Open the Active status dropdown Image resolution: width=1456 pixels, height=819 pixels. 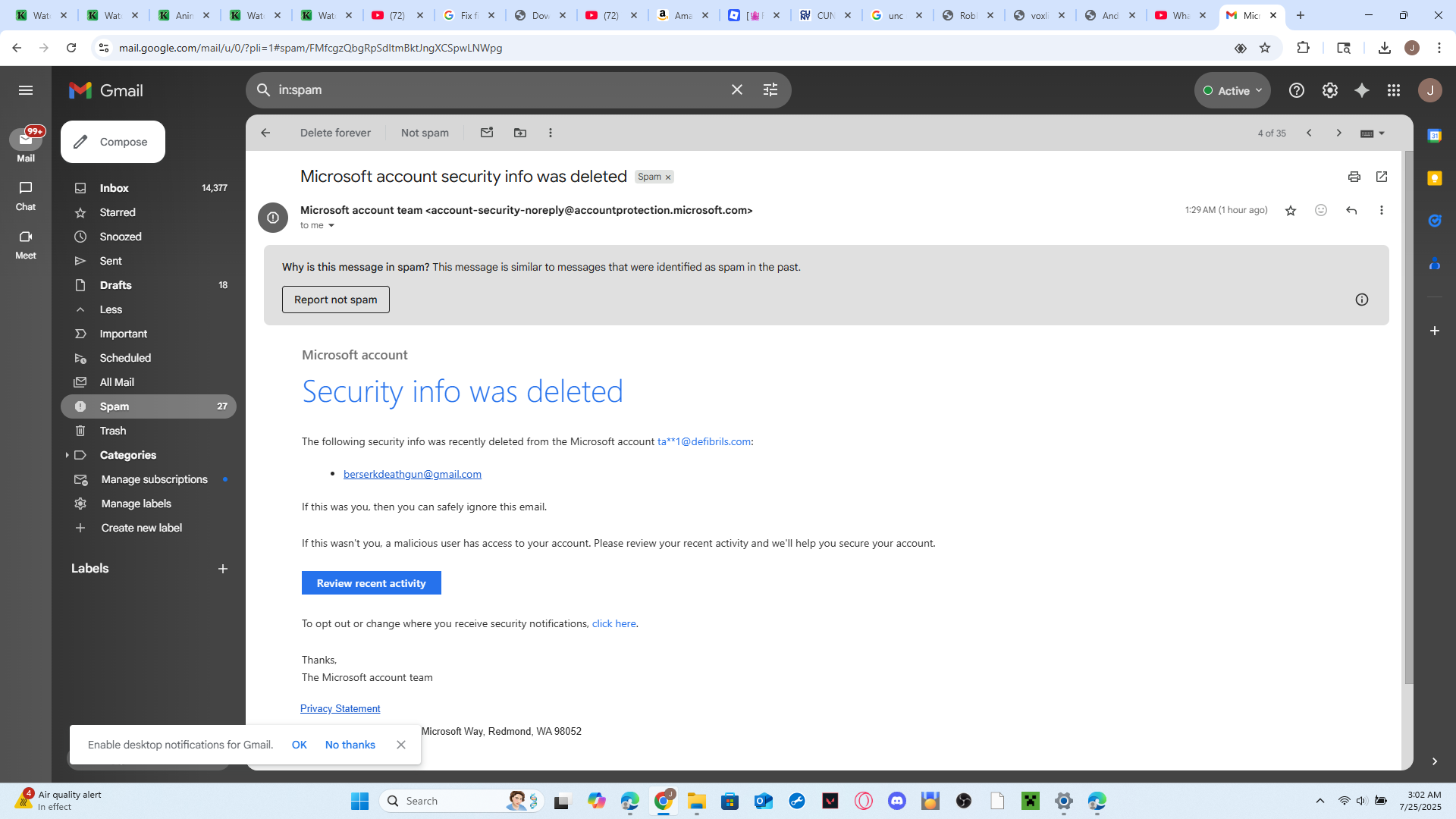tap(1232, 90)
